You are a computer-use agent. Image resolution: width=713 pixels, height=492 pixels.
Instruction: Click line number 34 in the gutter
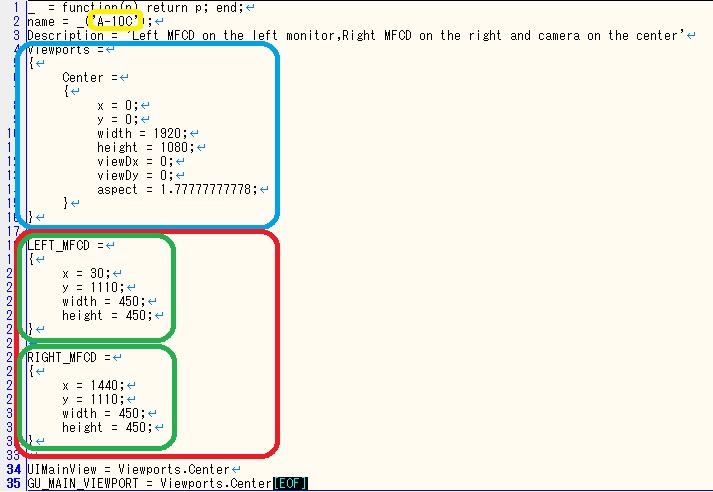pyautogui.click(x=14, y=469)
